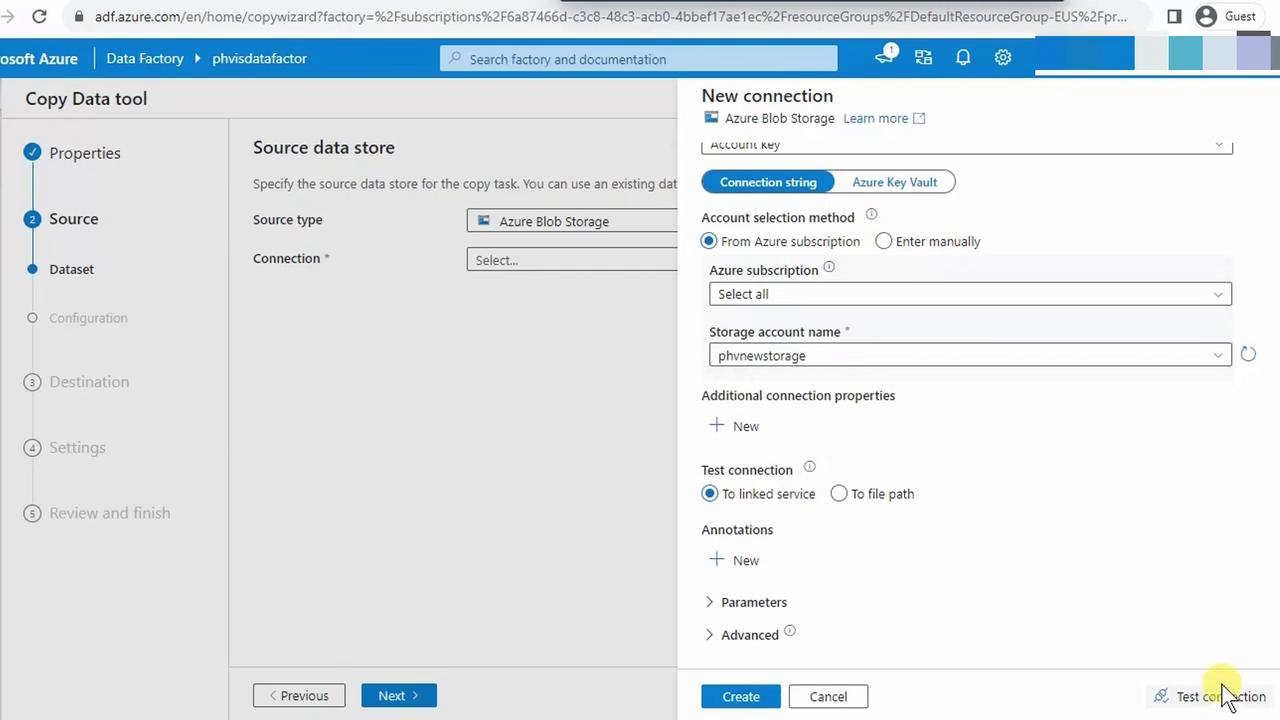Open the Source type dropdown
This screenshot has height=720, width=1280.
[x=572, y=221]
